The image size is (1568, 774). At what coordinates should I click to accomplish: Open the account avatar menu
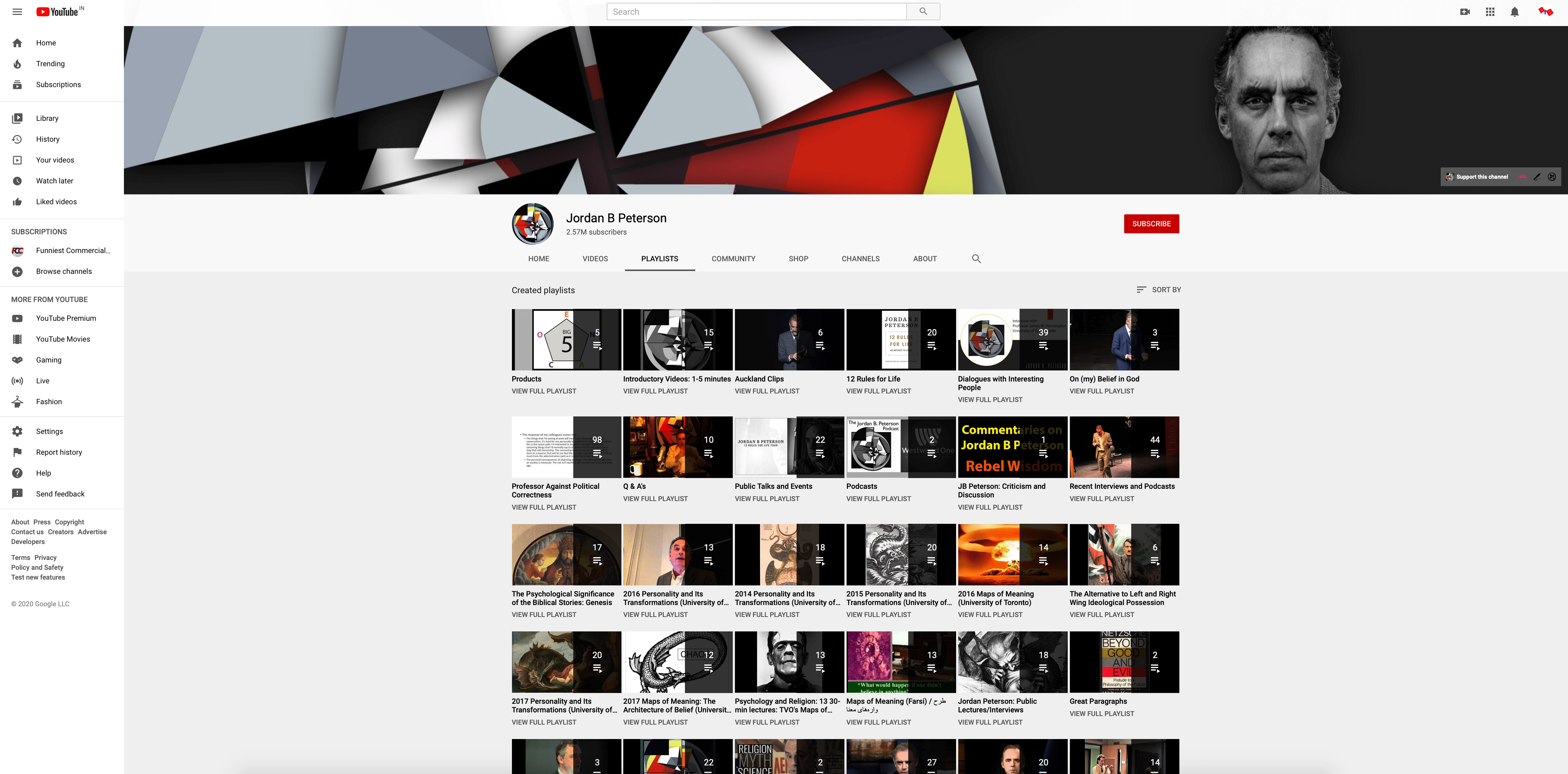(x=1545, y=12)
